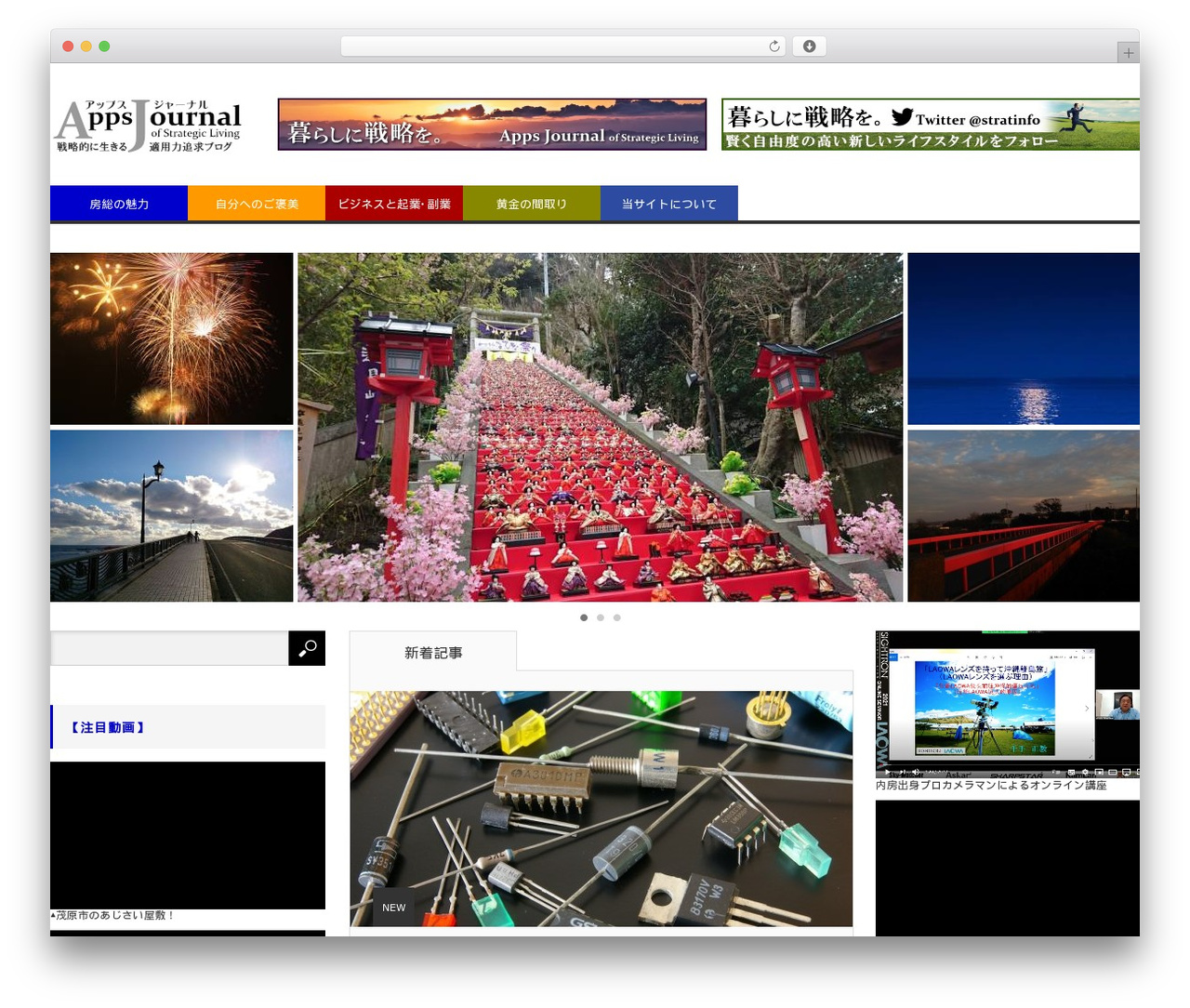The height and width of the screenshot is (1008, 1190).
Task: Open the fireworks photo thumbnail
Action: click(172, 338)
